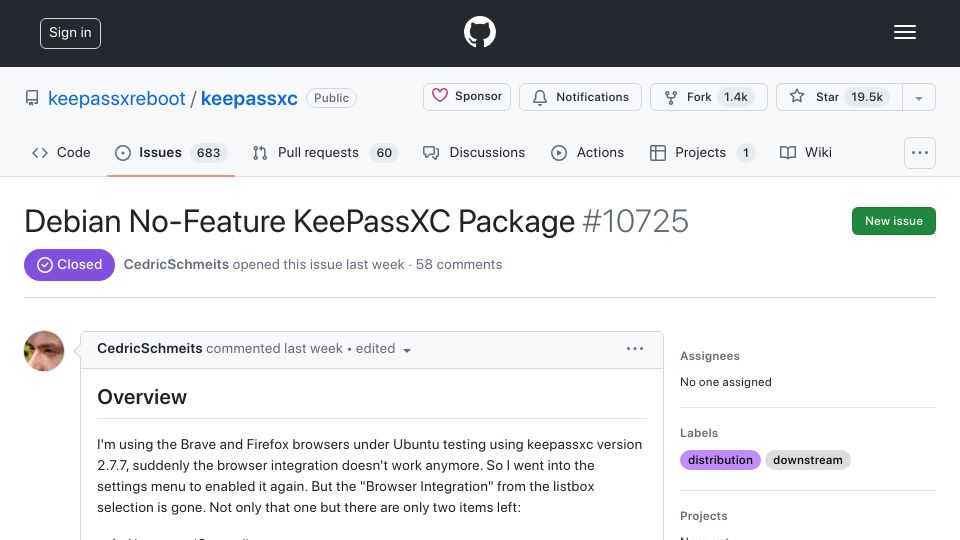This screenshot has height=540, width=960.
Task: Click the Issues count badge 683
Action: 208,152
